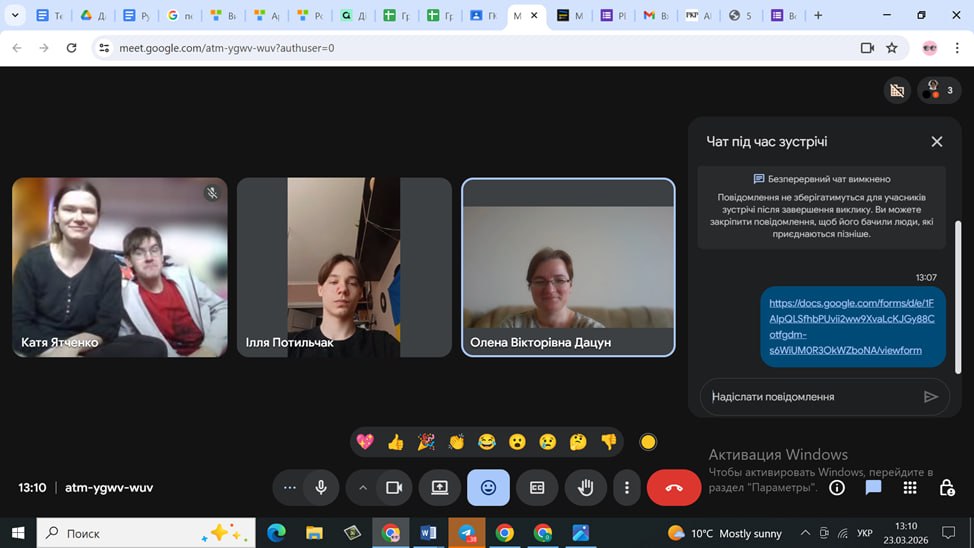Leave the call with red hang-up button
Screen dimensions: 974x548
click(674, 488)
